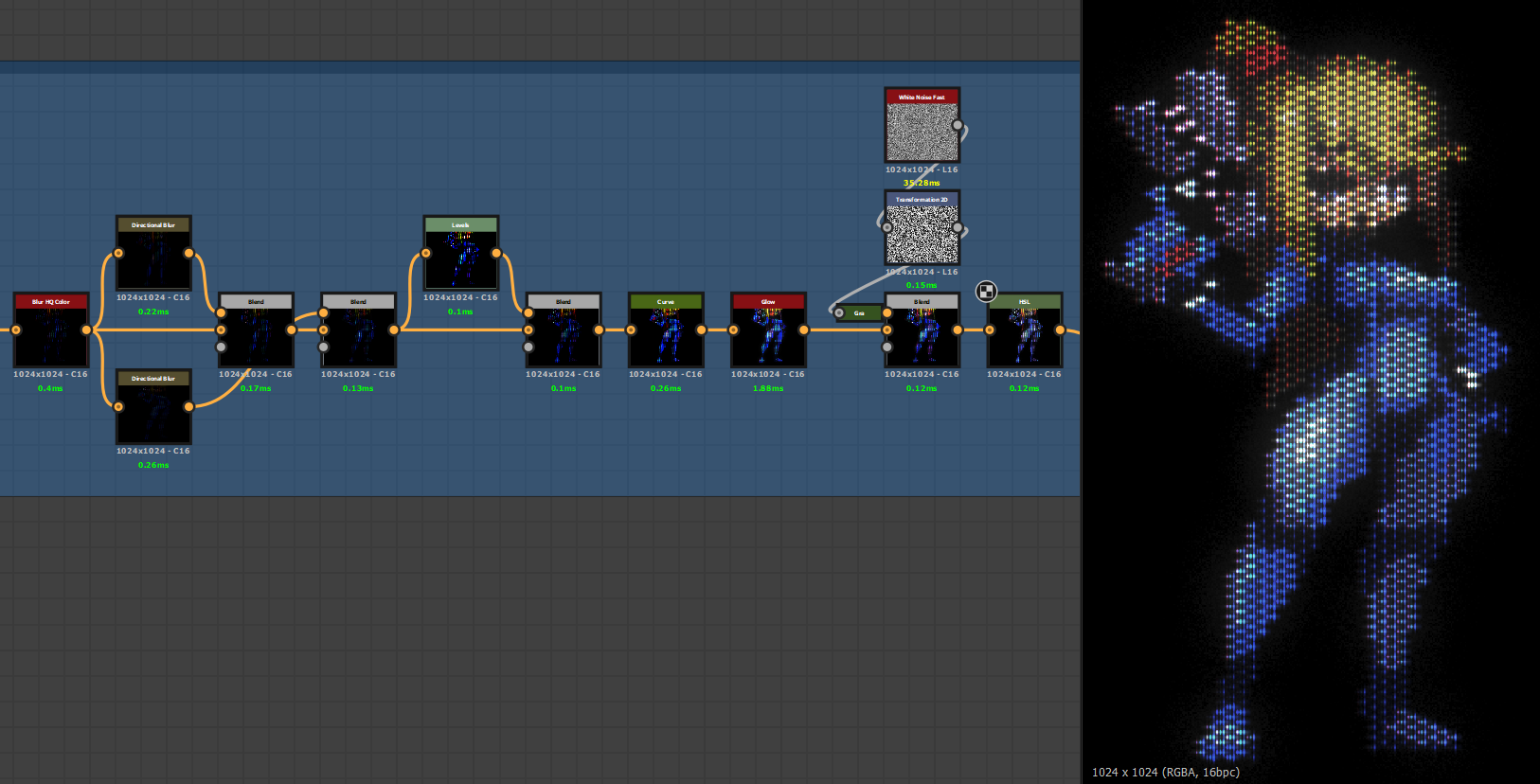
Task: Click the Curve node output connector
Action: click(x=701, y=330)
